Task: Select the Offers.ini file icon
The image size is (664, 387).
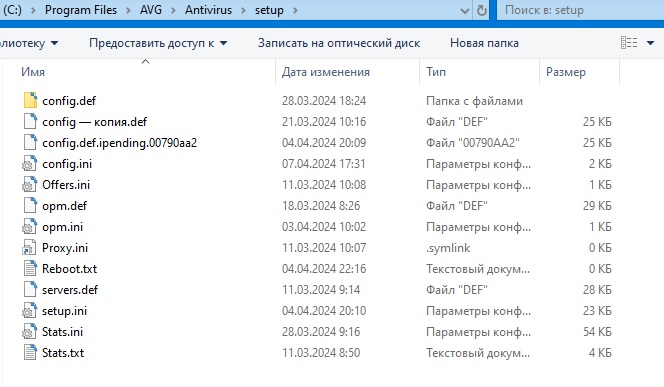Action: point(30,185)
